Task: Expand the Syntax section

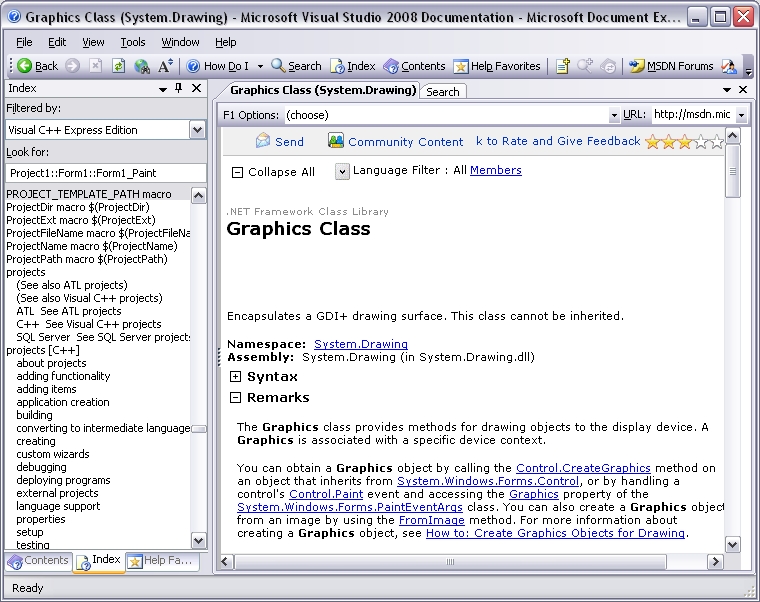Action: (235, 377)
